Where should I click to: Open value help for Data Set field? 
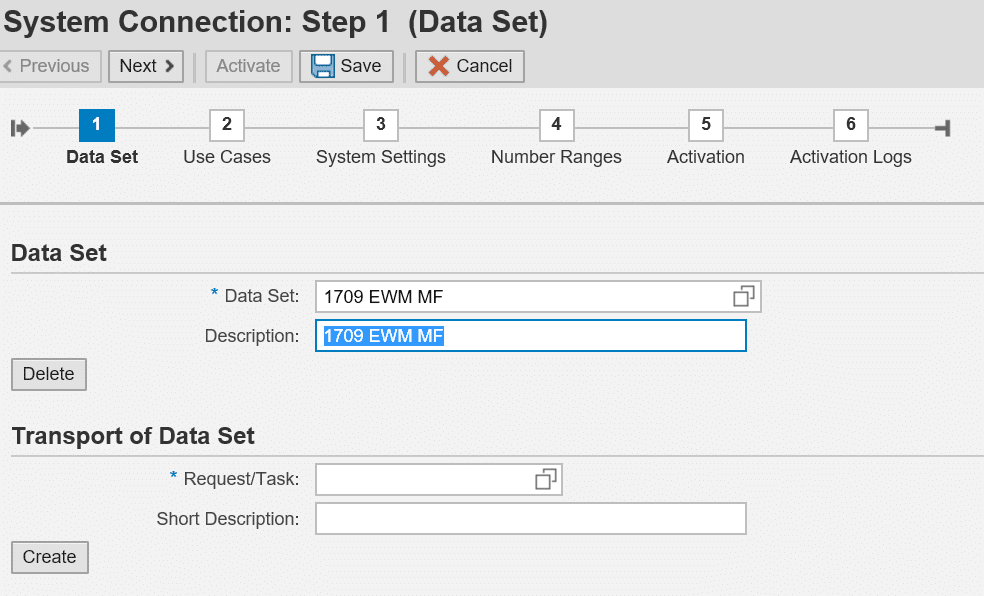pyautogui.click(x=743, y=296)
